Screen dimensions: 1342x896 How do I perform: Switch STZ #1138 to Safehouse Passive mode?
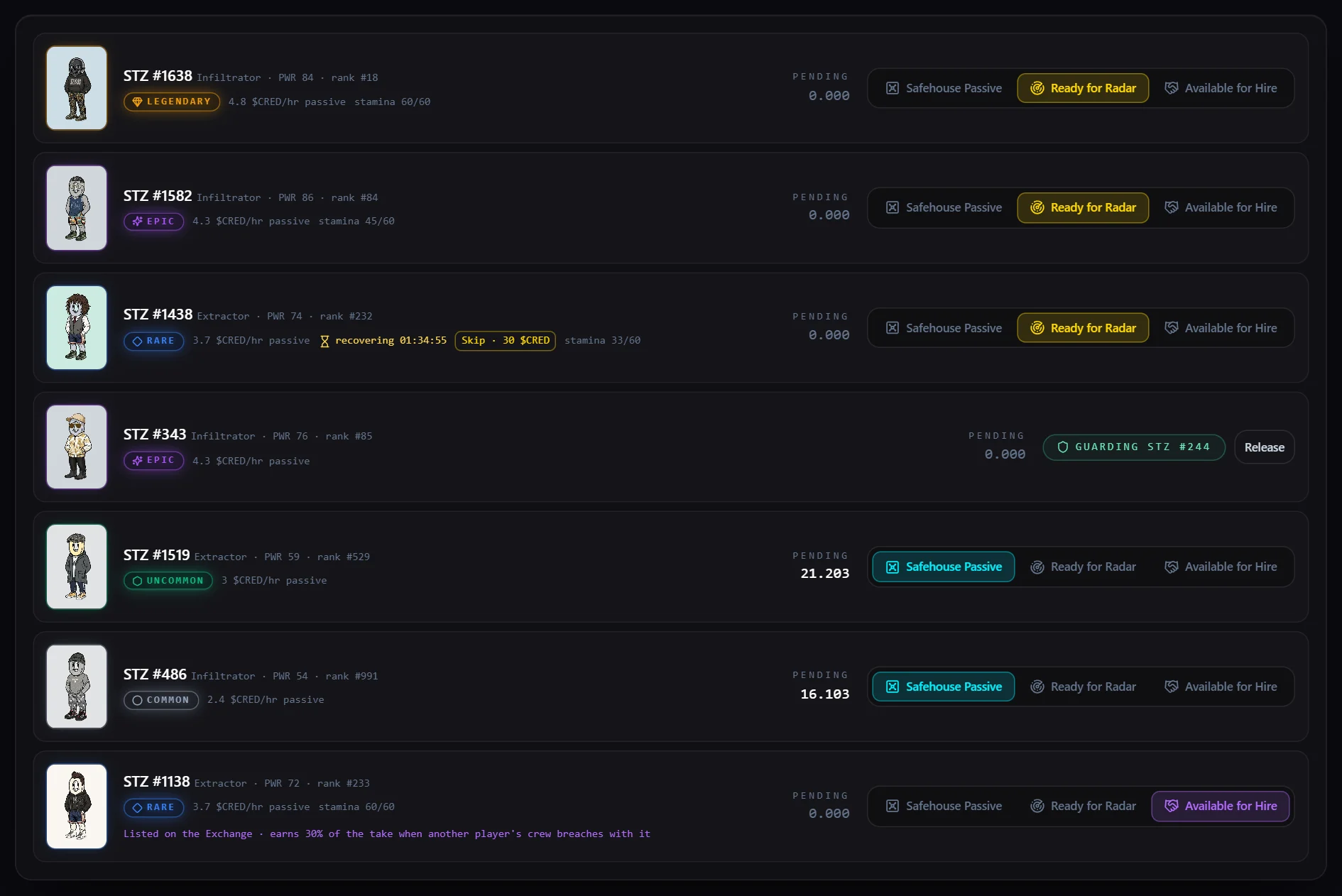pos(944,806)
